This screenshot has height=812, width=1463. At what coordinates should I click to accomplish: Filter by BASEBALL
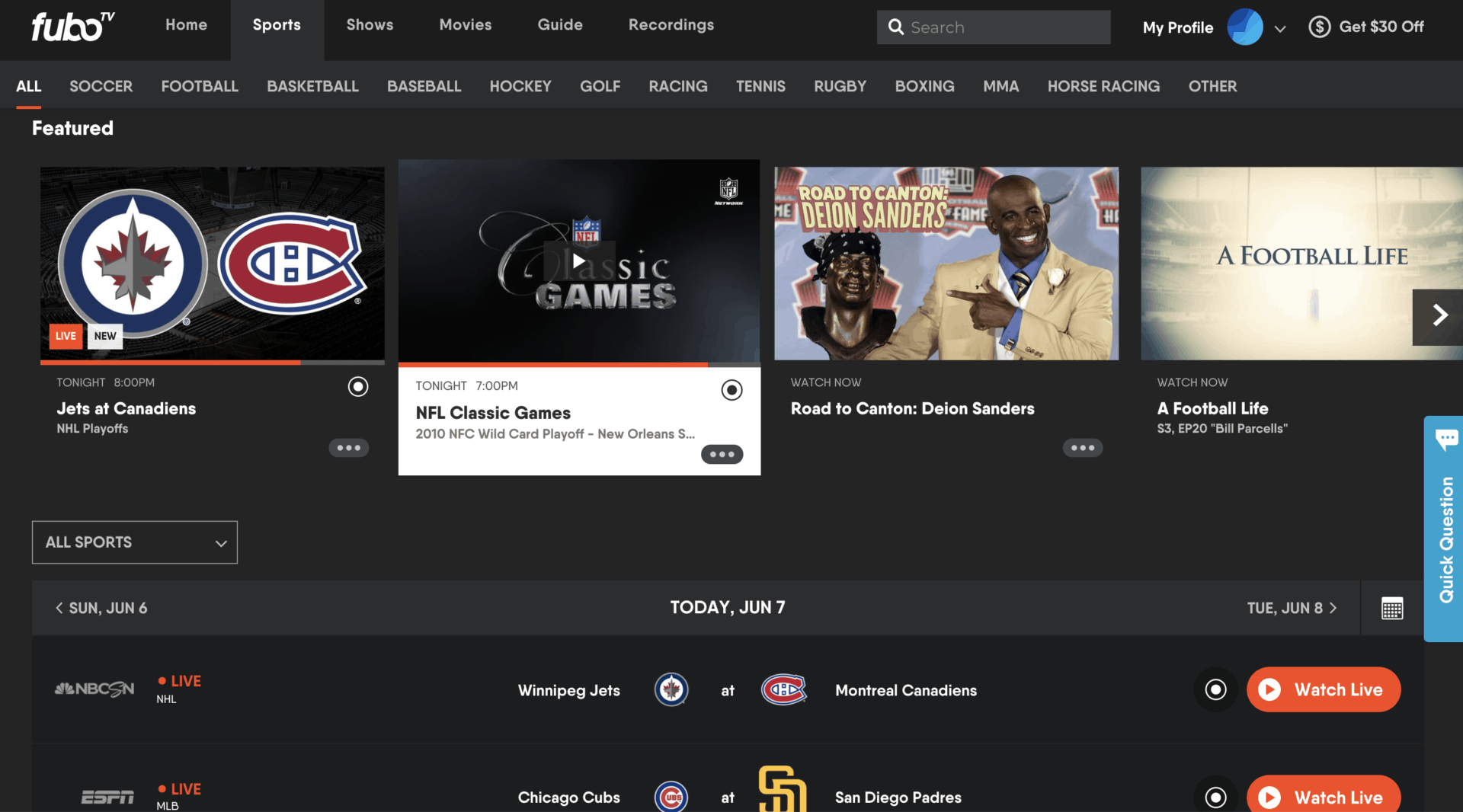(x=424, y=86)
